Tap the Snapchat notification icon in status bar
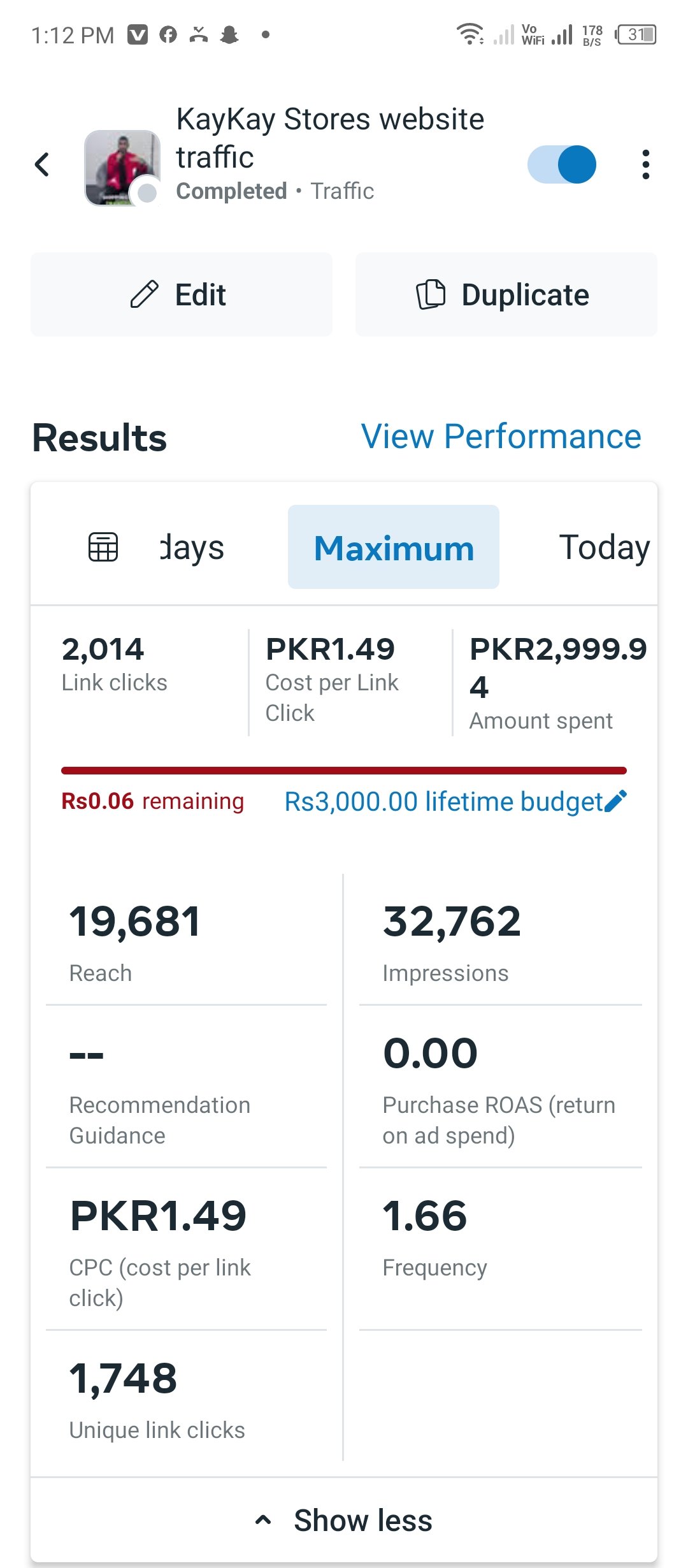Screen dimensions: 688x1568 click(229, 34)
